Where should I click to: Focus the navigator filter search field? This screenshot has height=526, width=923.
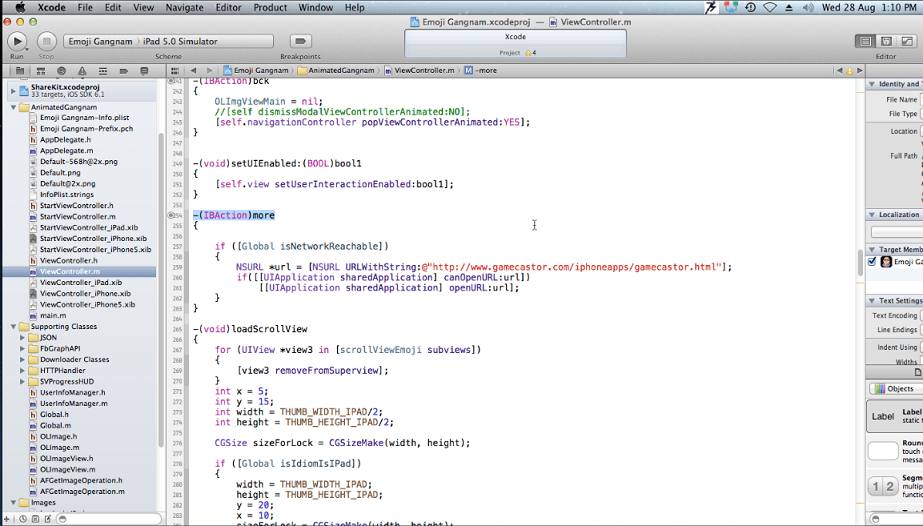109,519
